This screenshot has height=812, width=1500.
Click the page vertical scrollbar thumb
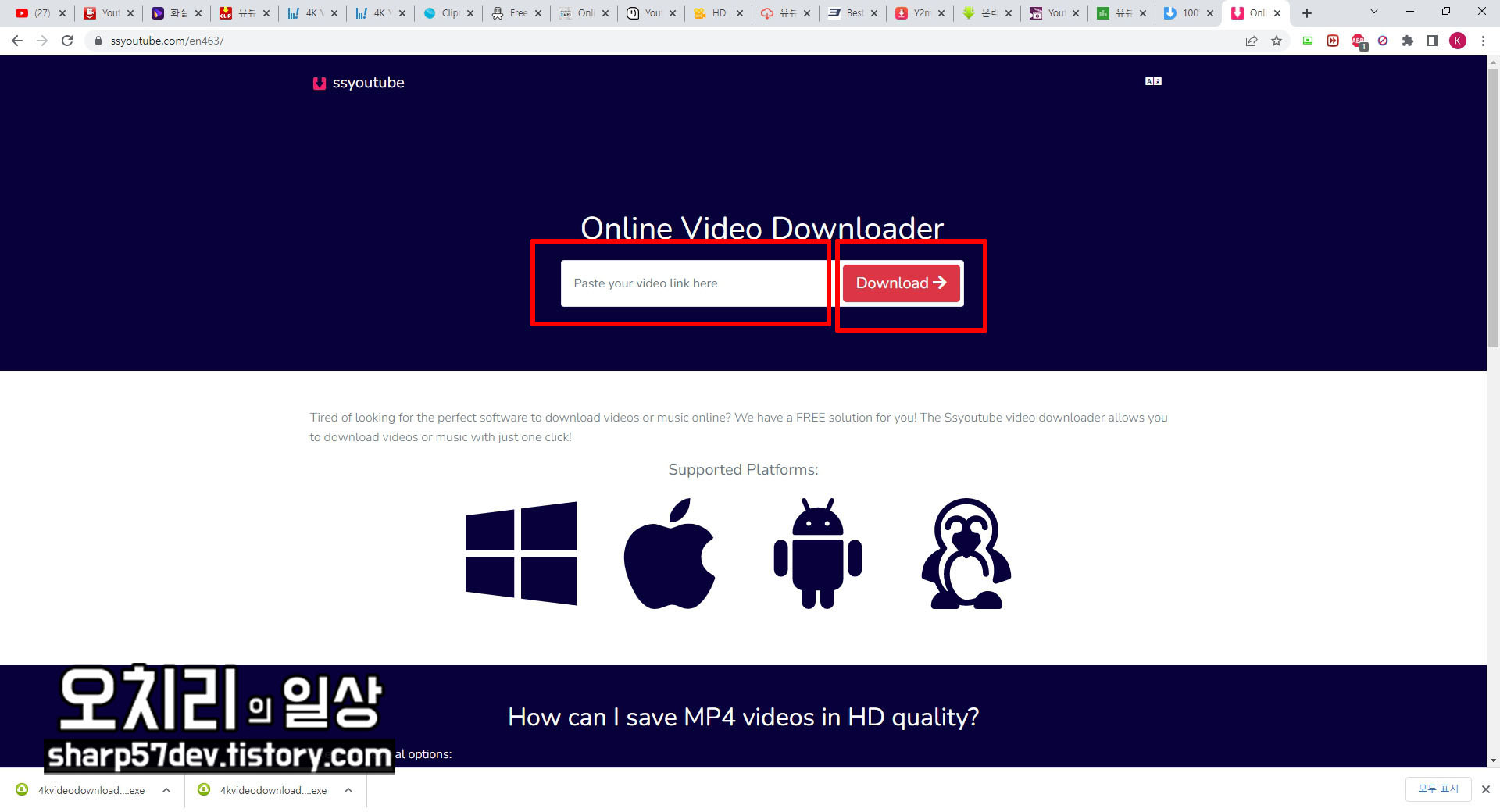(1493, 207)
